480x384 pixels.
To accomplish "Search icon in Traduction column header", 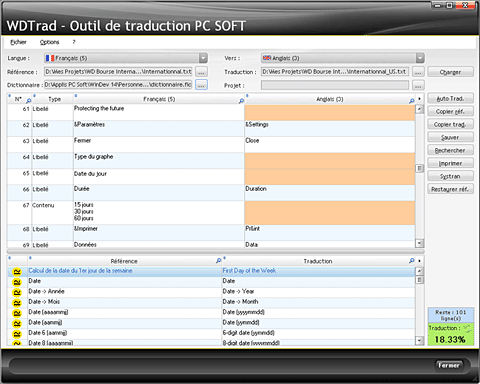I will click(412, 261).
